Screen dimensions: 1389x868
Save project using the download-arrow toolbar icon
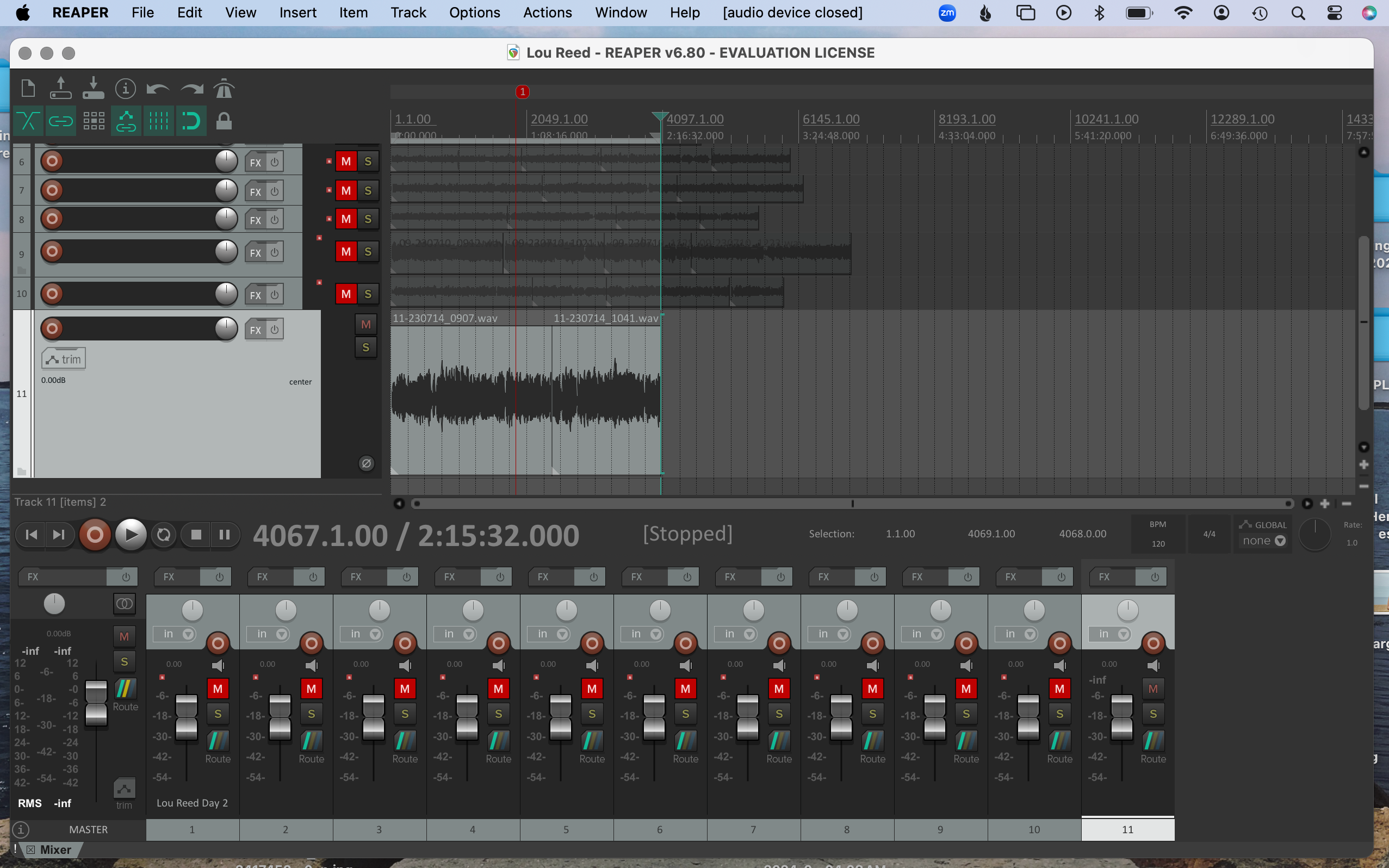93,89
